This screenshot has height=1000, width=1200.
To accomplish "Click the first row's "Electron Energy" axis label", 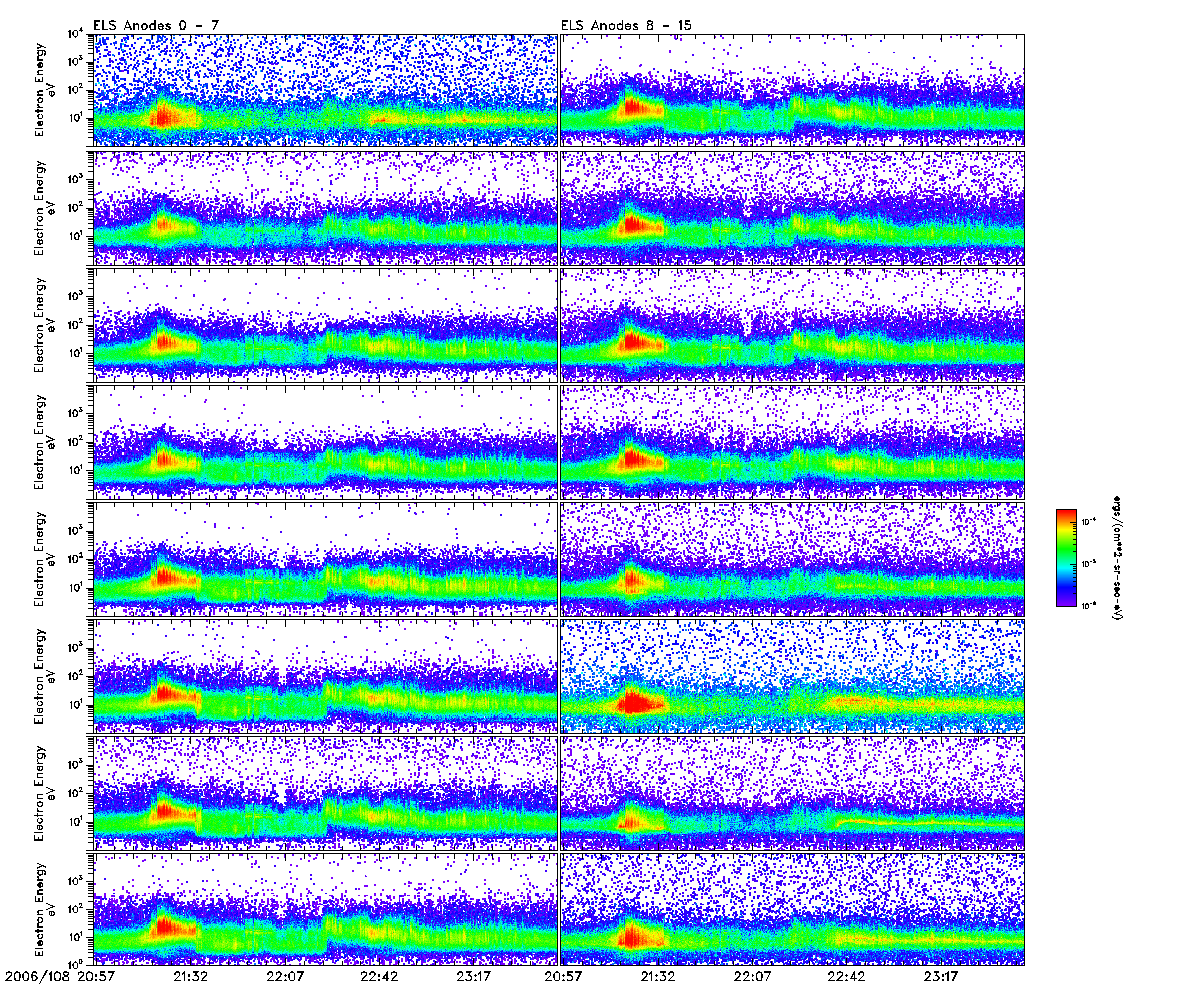I will (x=41, y=90).
